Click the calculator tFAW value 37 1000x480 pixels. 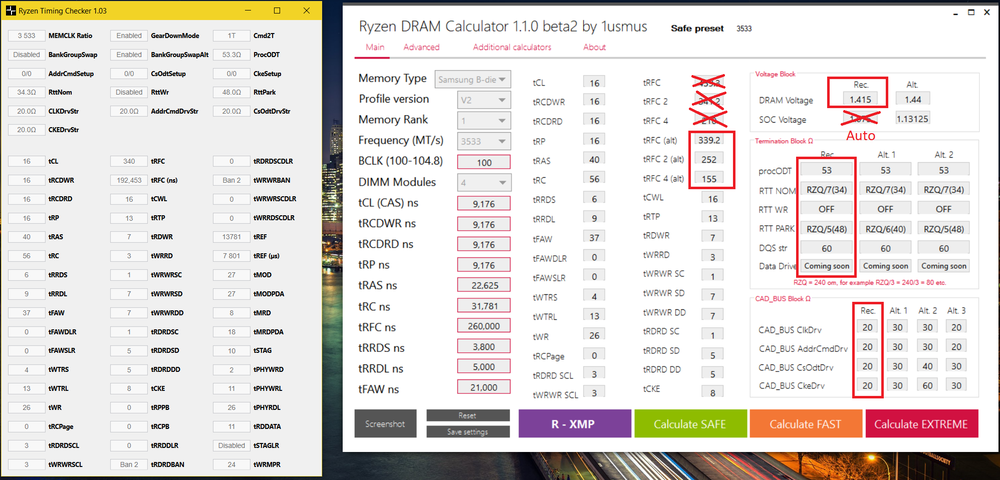click(594, 238)
